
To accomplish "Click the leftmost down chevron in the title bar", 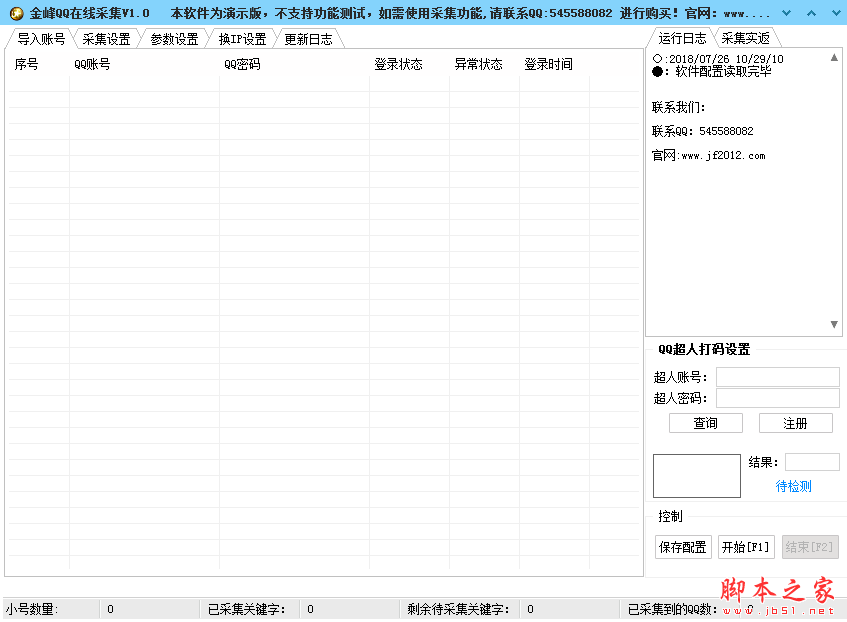I will coord(786,13).
